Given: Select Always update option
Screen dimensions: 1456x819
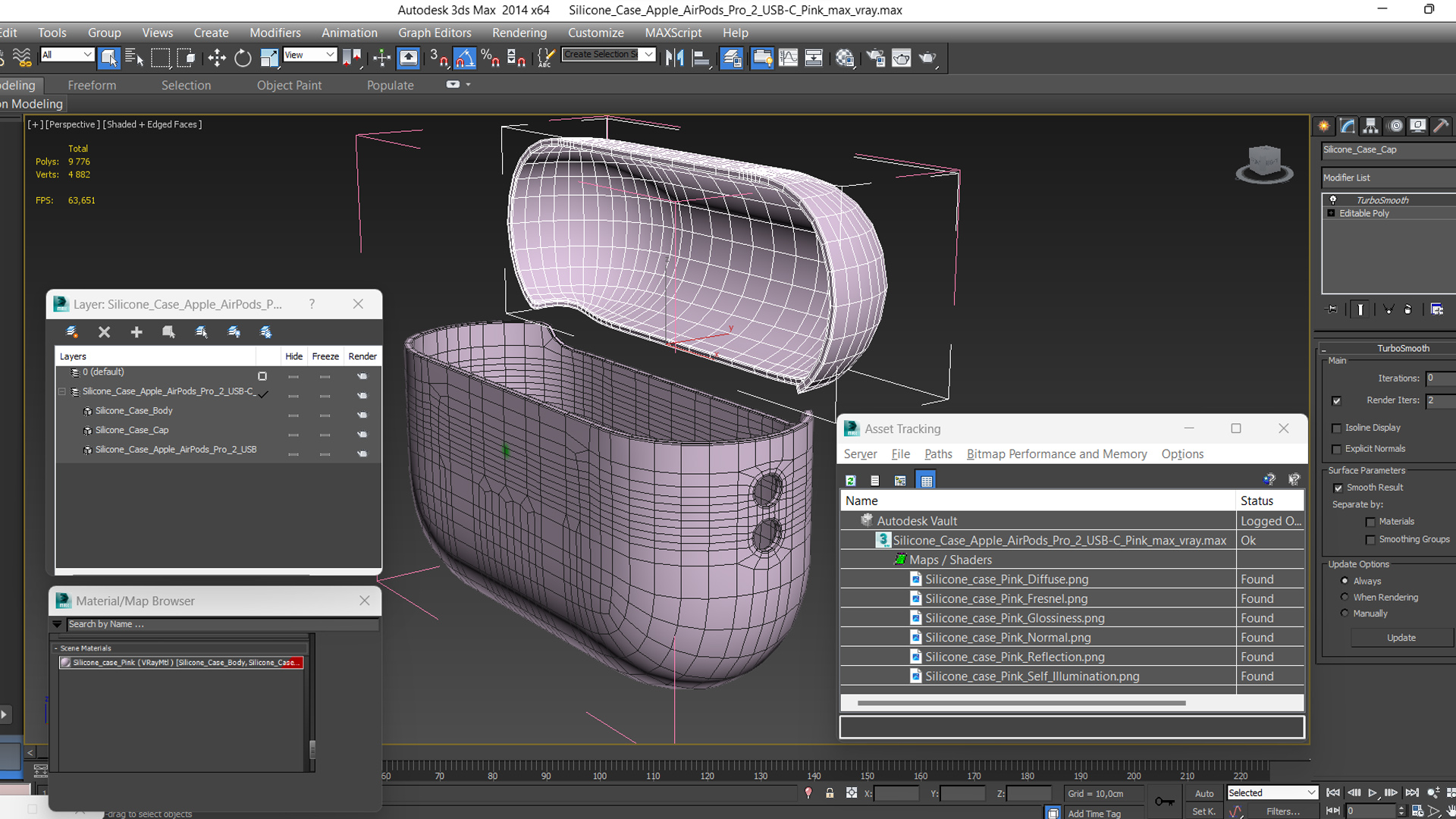Looking at the screenshot, I should click(x=1345, y=581).
